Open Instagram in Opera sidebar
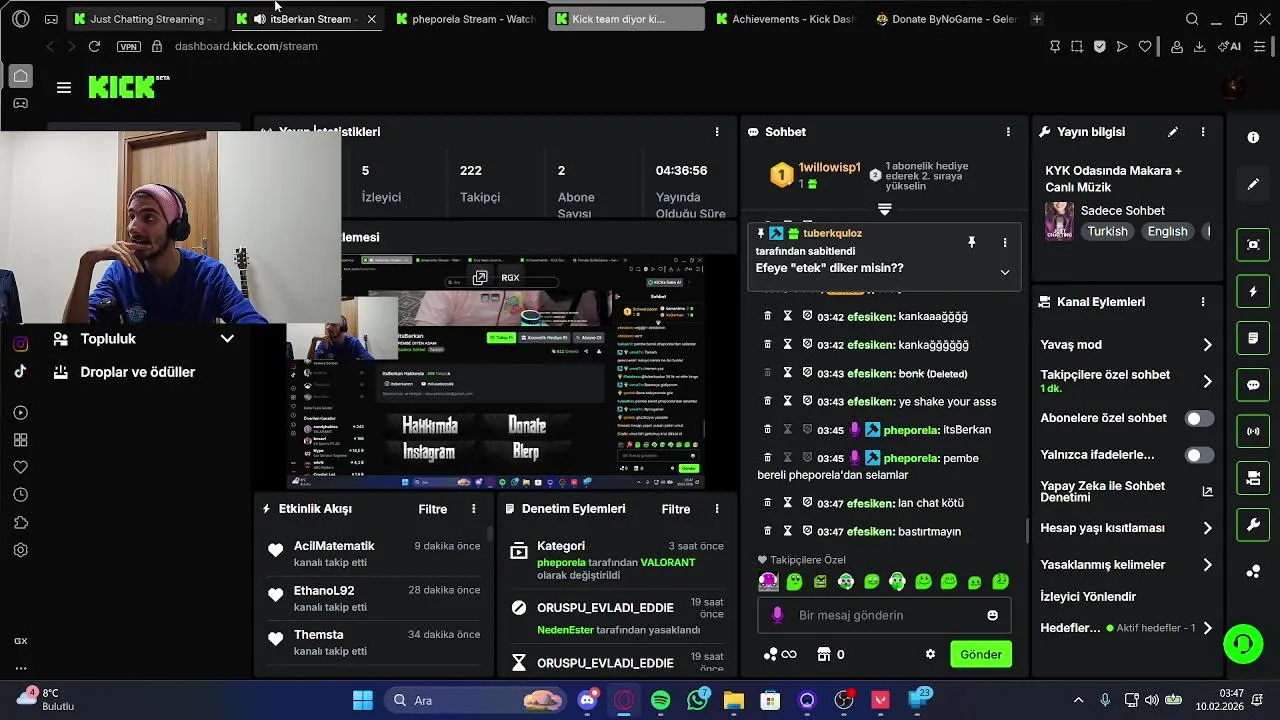The height and width of the screenshot is (720, 1280). click(x=20, y=344)
